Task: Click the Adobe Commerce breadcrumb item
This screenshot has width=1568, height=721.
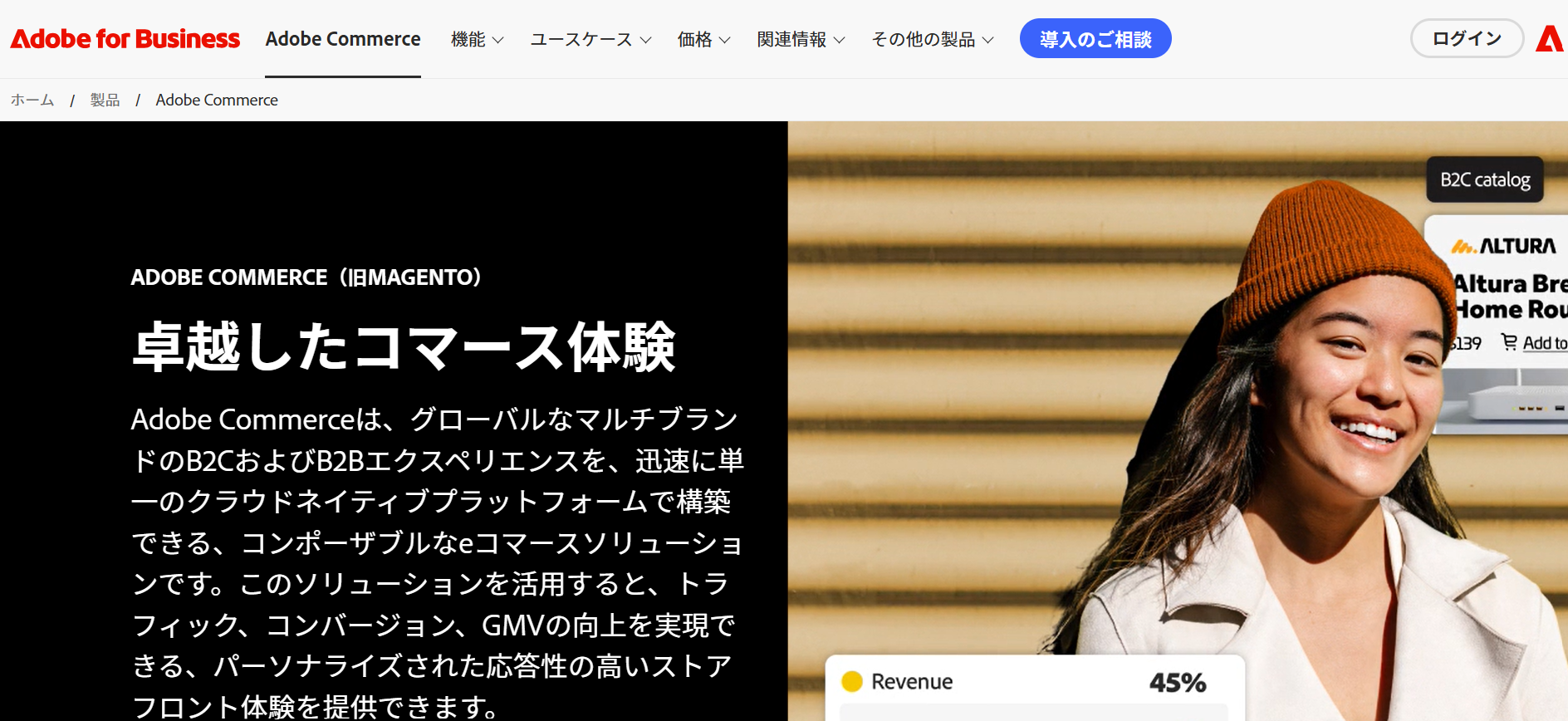Action: pos(217,100)
